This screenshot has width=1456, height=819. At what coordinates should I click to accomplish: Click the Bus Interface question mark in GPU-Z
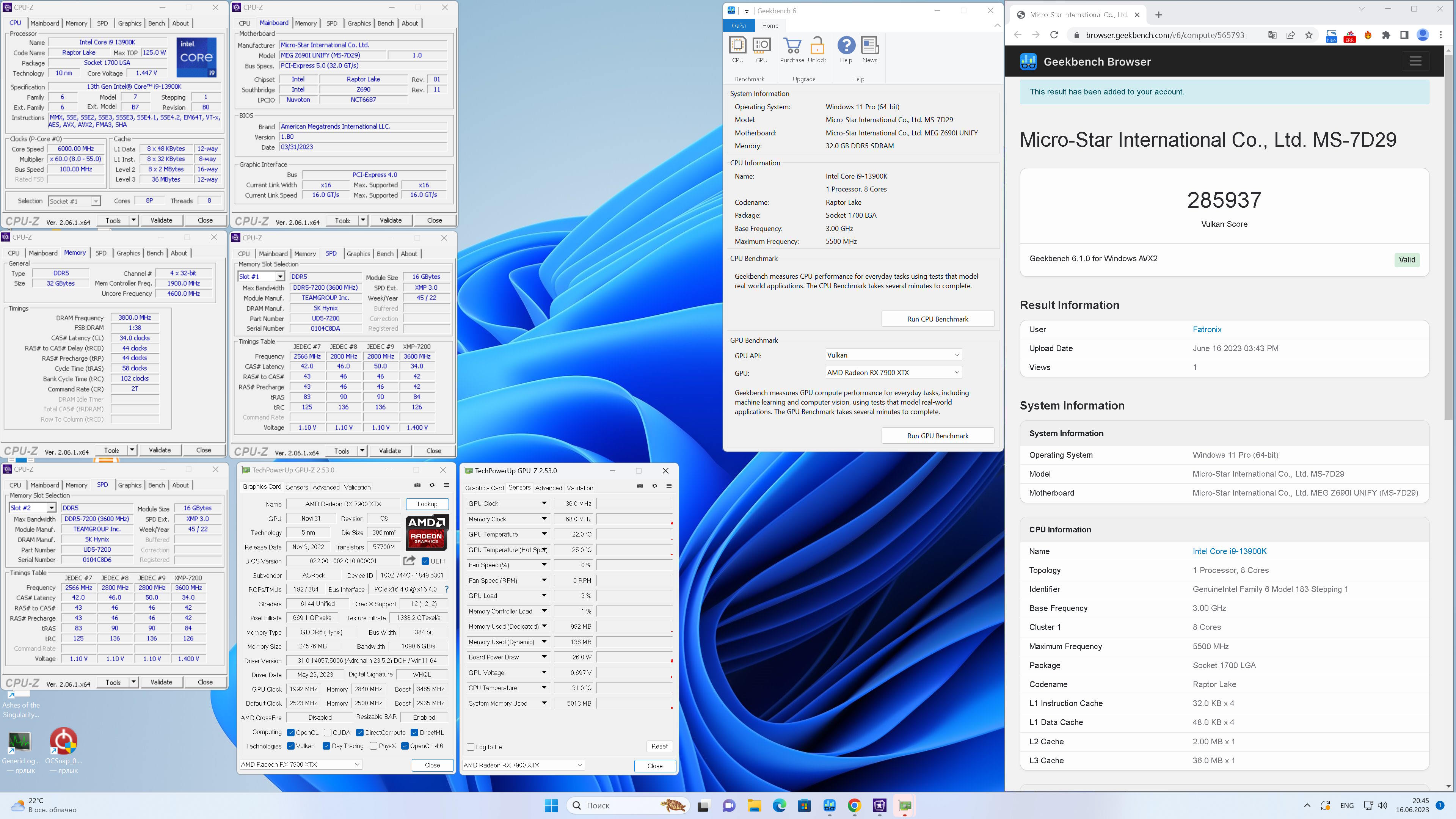coord(447,590)
